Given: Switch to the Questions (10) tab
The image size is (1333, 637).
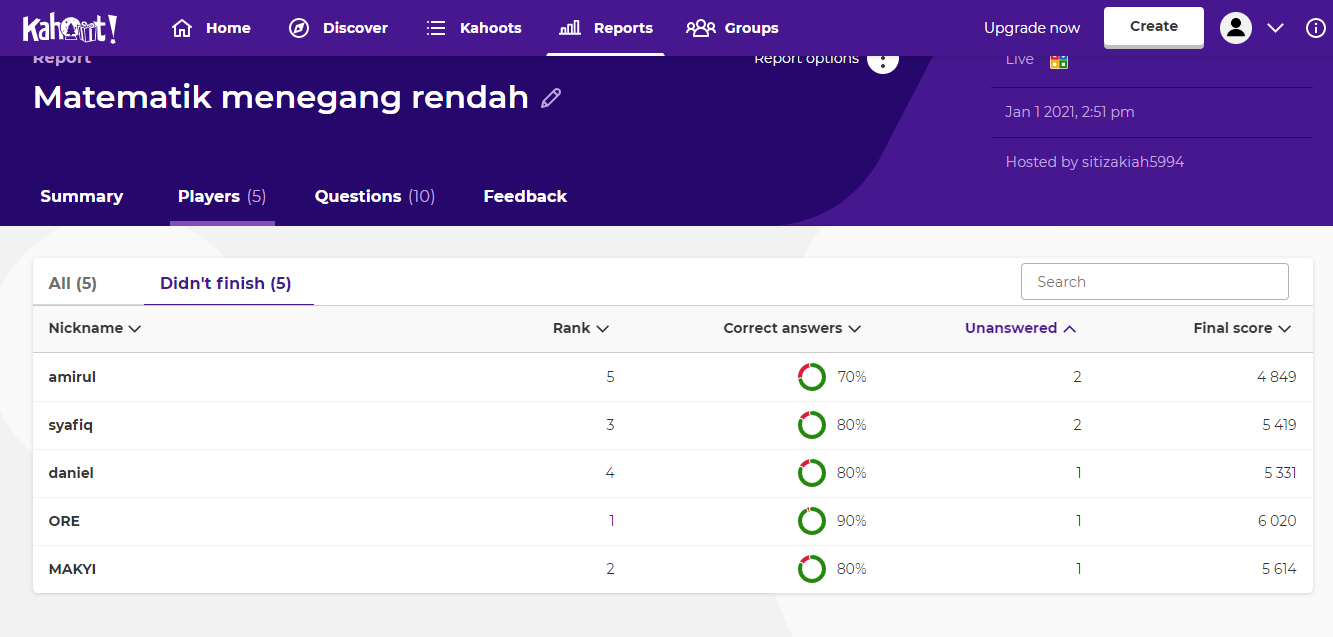Looking at the screenshot, I should pyautogui.click(x=375, y=196).
